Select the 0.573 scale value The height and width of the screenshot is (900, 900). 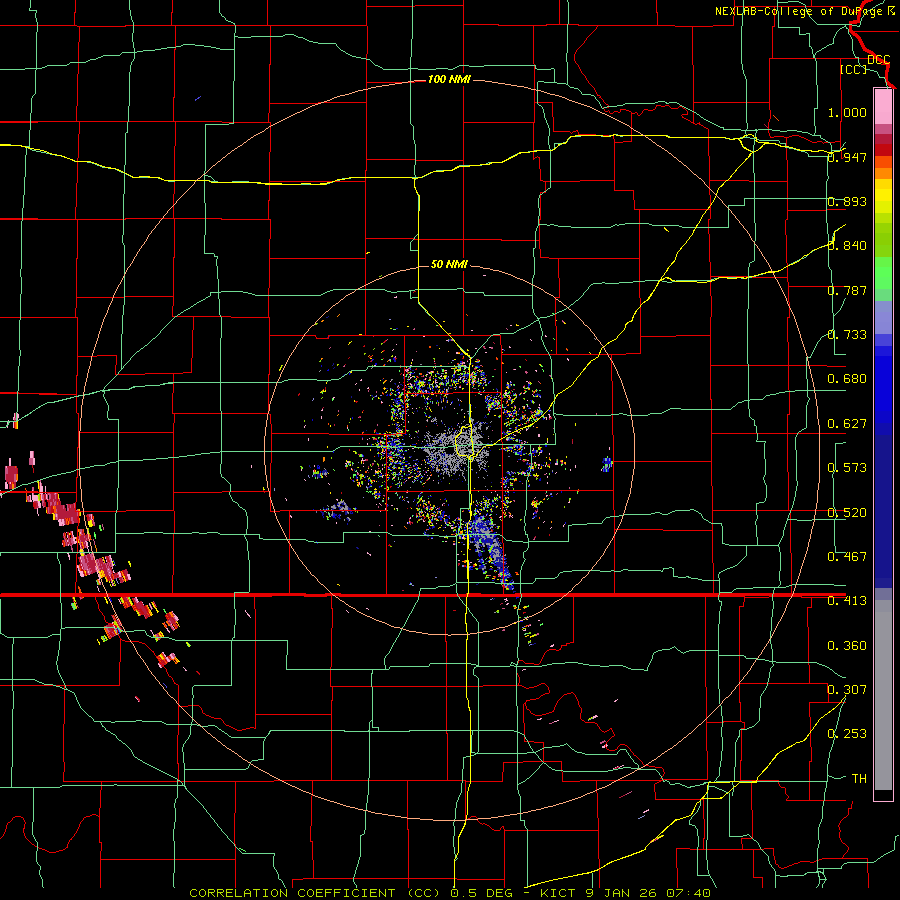847,468
